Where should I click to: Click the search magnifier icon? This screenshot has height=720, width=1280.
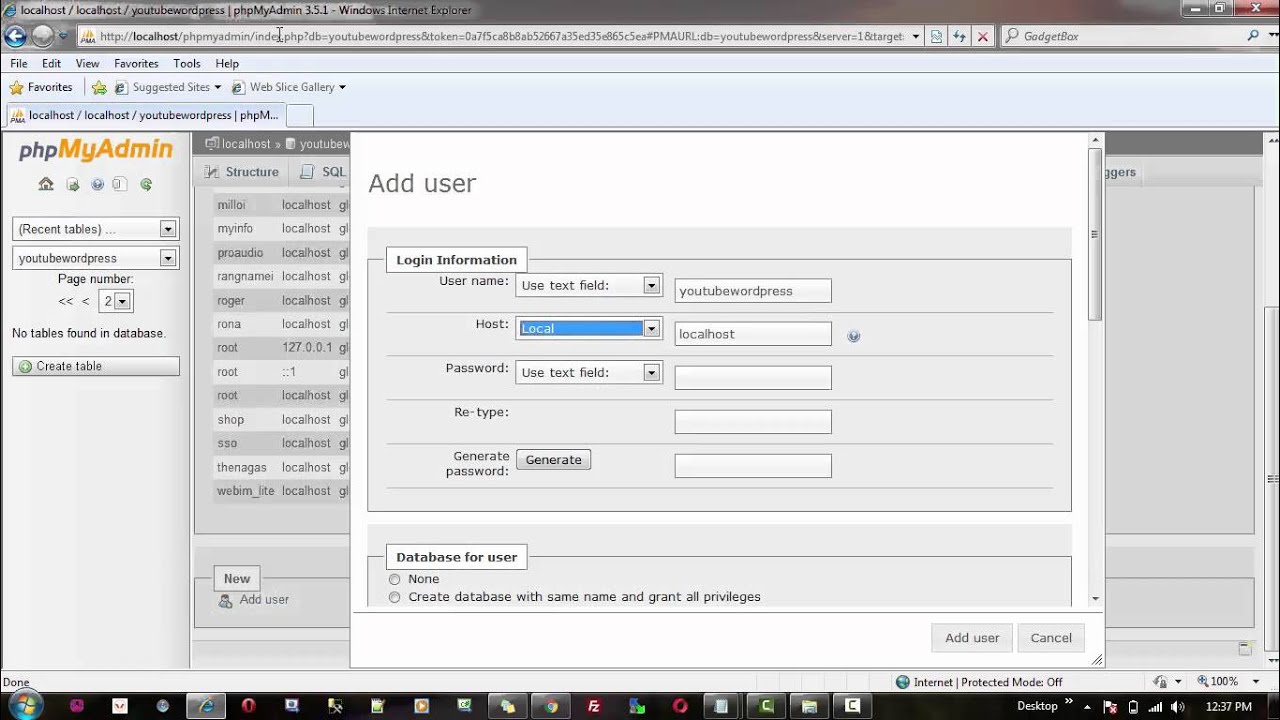pyautogui.click(x=1253, y=36)
